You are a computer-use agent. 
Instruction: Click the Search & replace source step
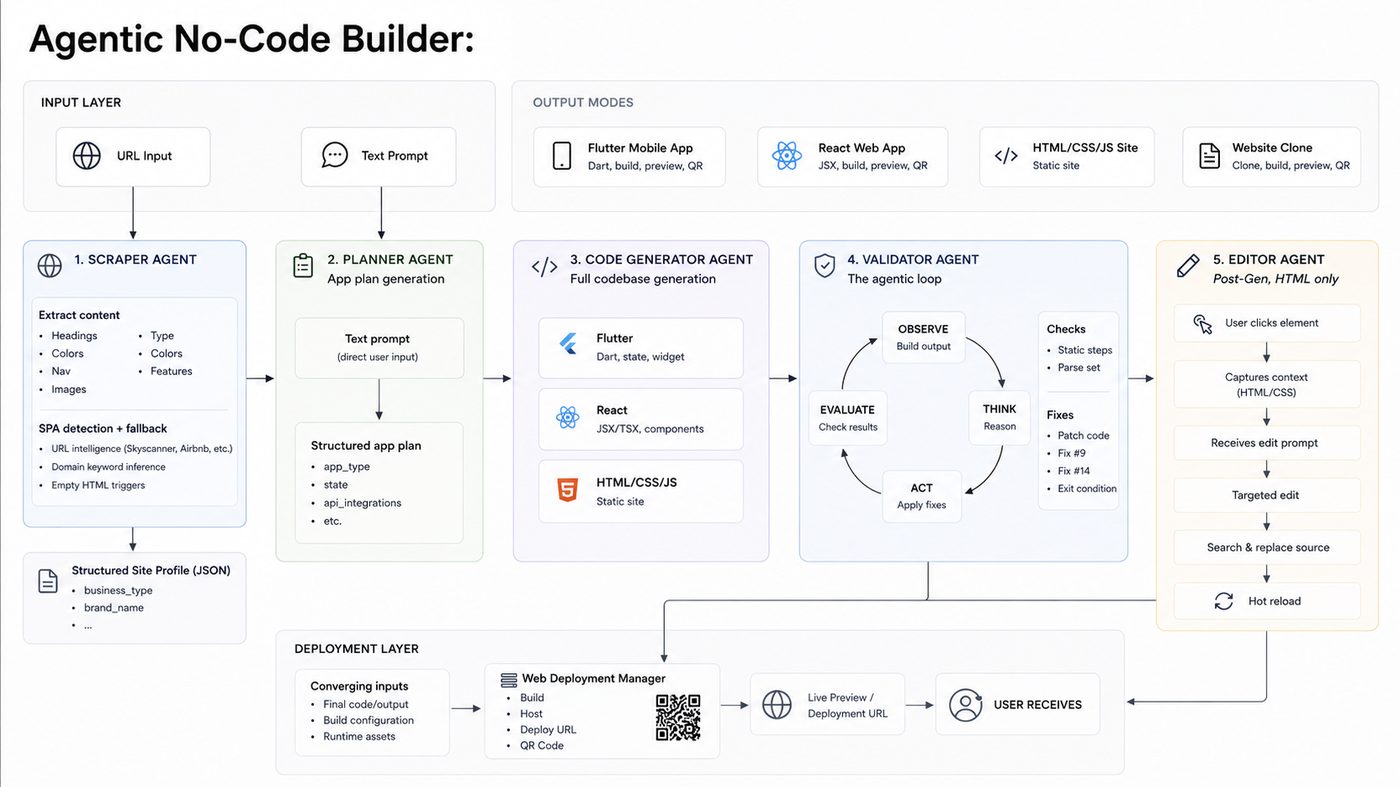(x=1267, y=547)
